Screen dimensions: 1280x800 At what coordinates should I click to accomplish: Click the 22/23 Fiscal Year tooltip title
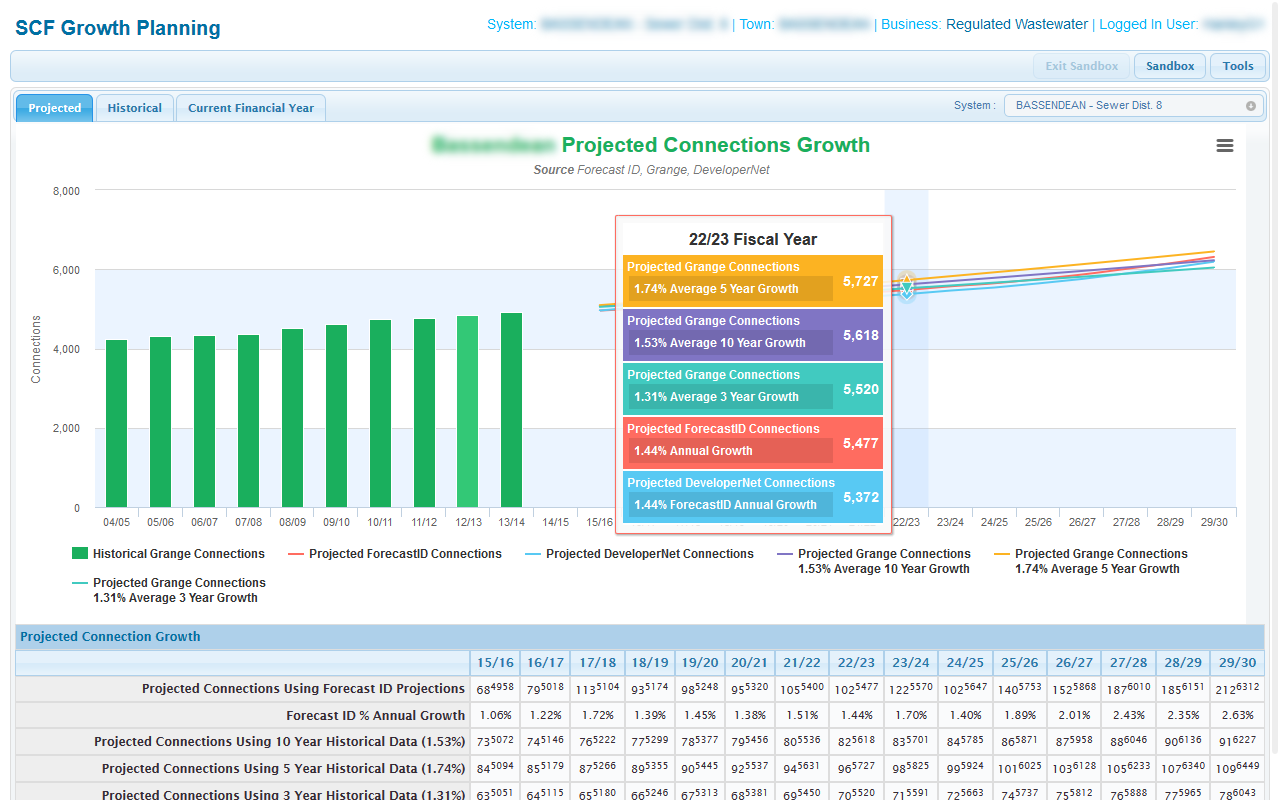pos(753,240)
